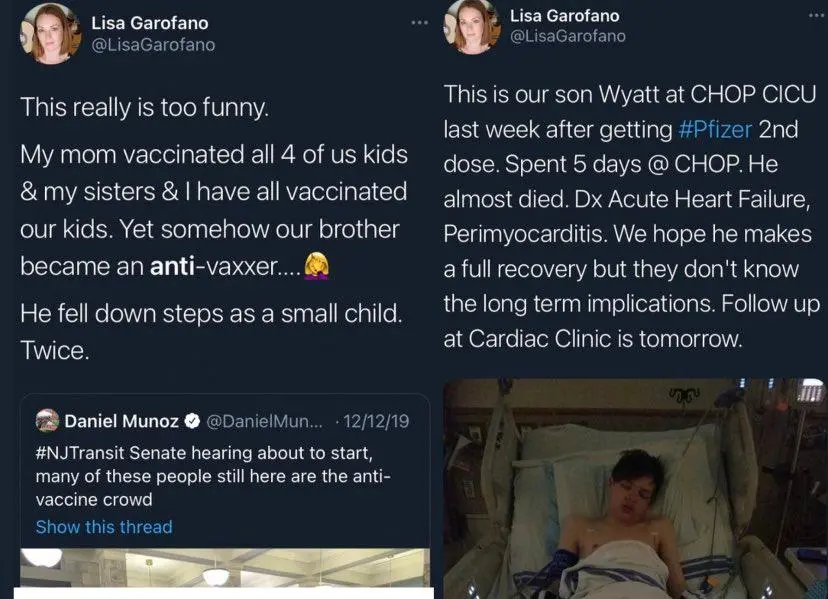Open the image preview in the quoted tweet
This screenshot has height=599, width=828.
point(224,572)
